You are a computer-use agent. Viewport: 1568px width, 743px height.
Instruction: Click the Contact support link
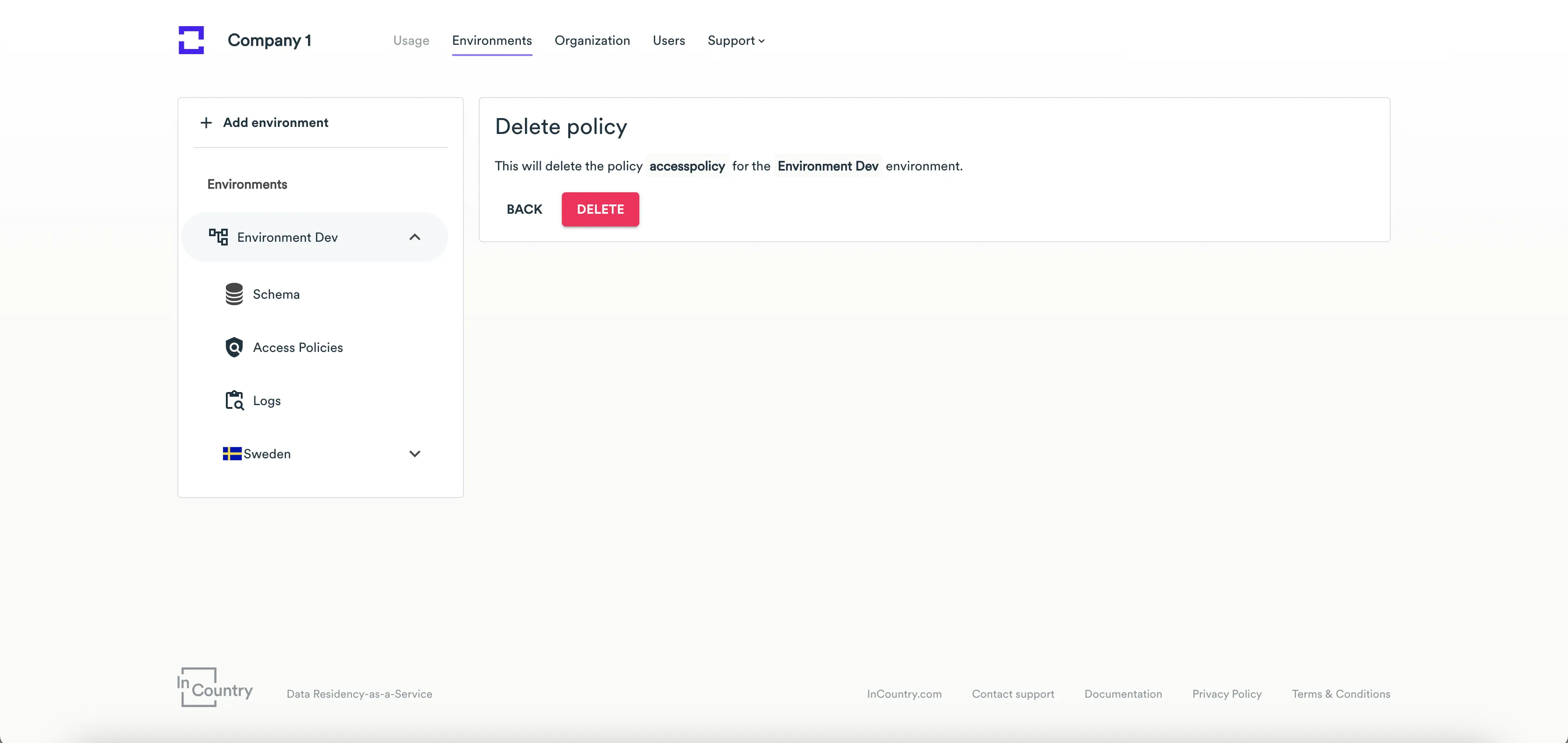click(x=1013, y=693)
